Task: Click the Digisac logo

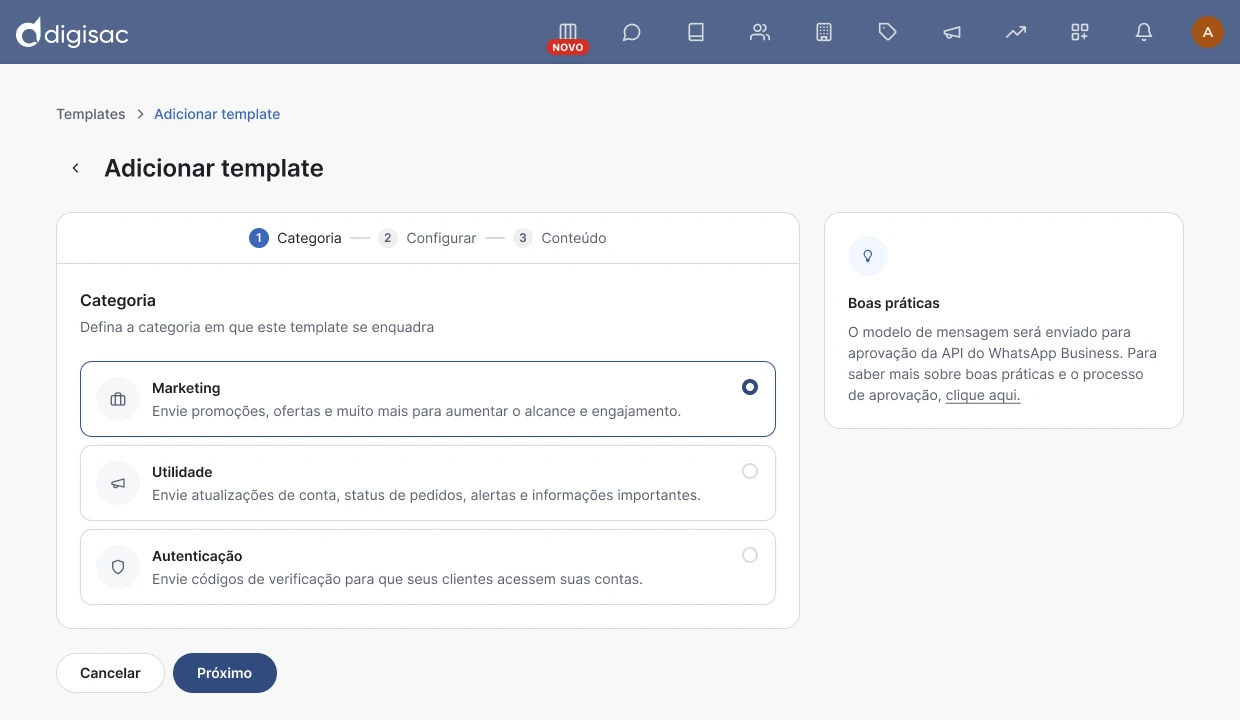Action: (73, 33)
